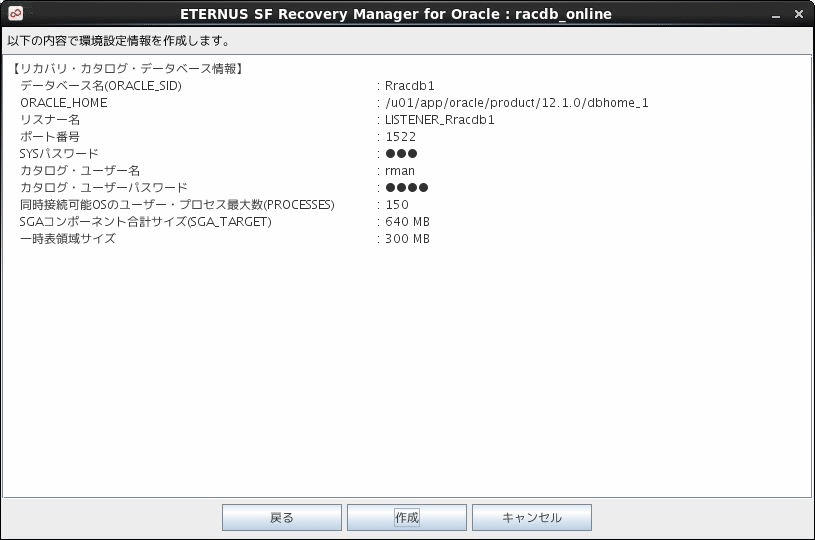Select the database name value Rracdb1
Screen dimensions: 815x540
coord(410,86)
